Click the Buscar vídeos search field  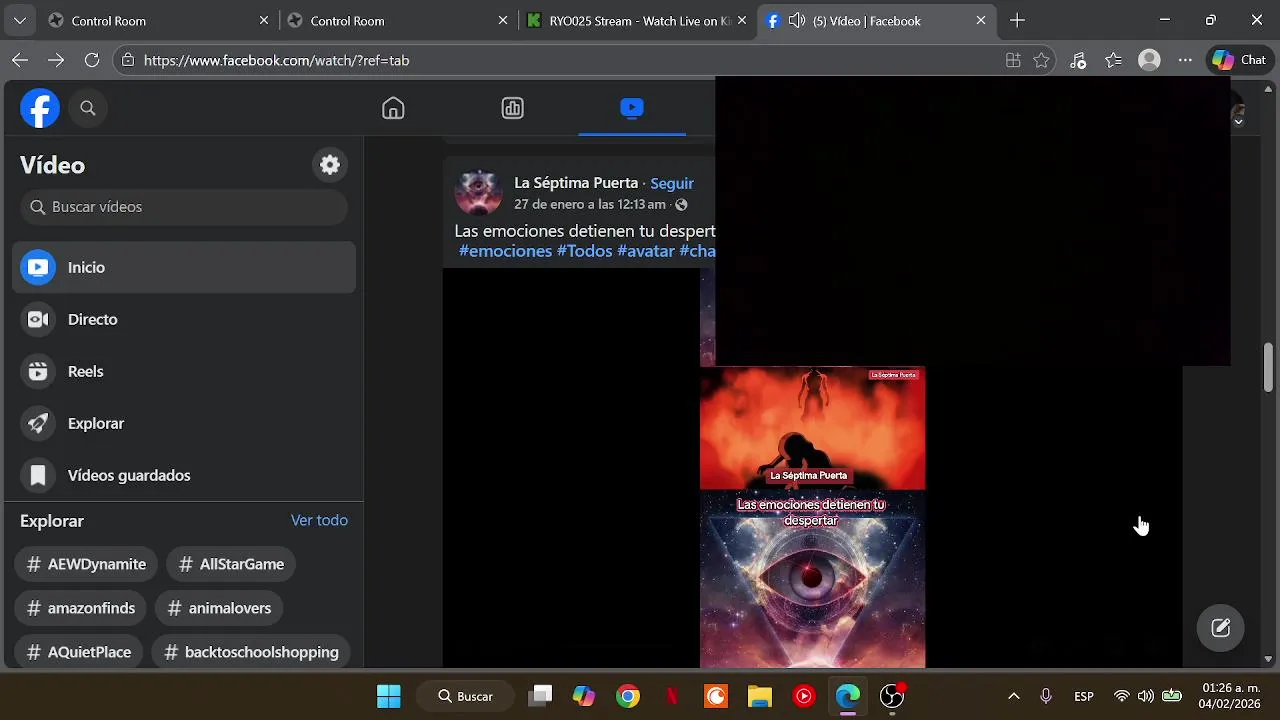[x=184, y=207]
